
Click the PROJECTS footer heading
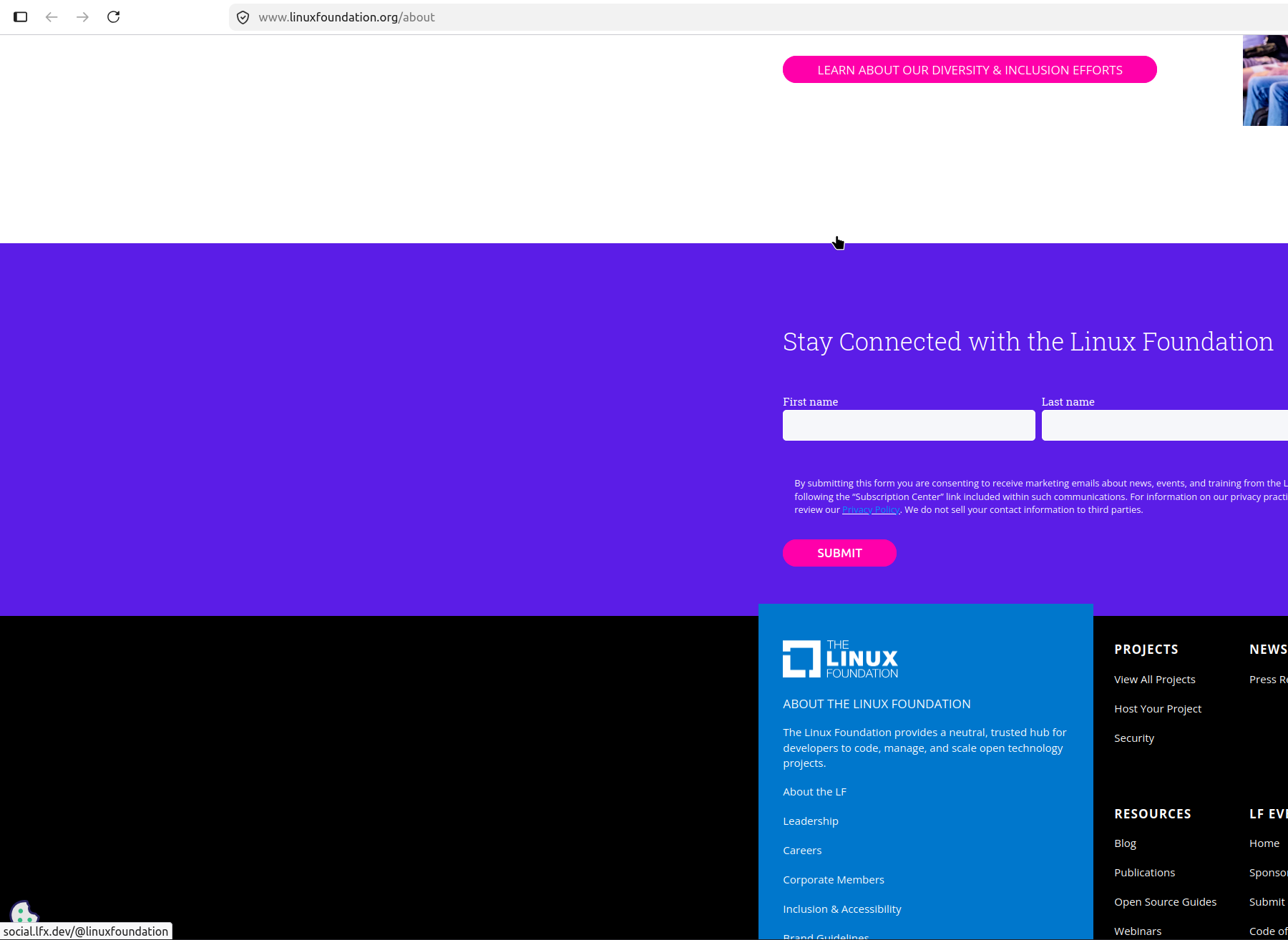[1146, 650]
